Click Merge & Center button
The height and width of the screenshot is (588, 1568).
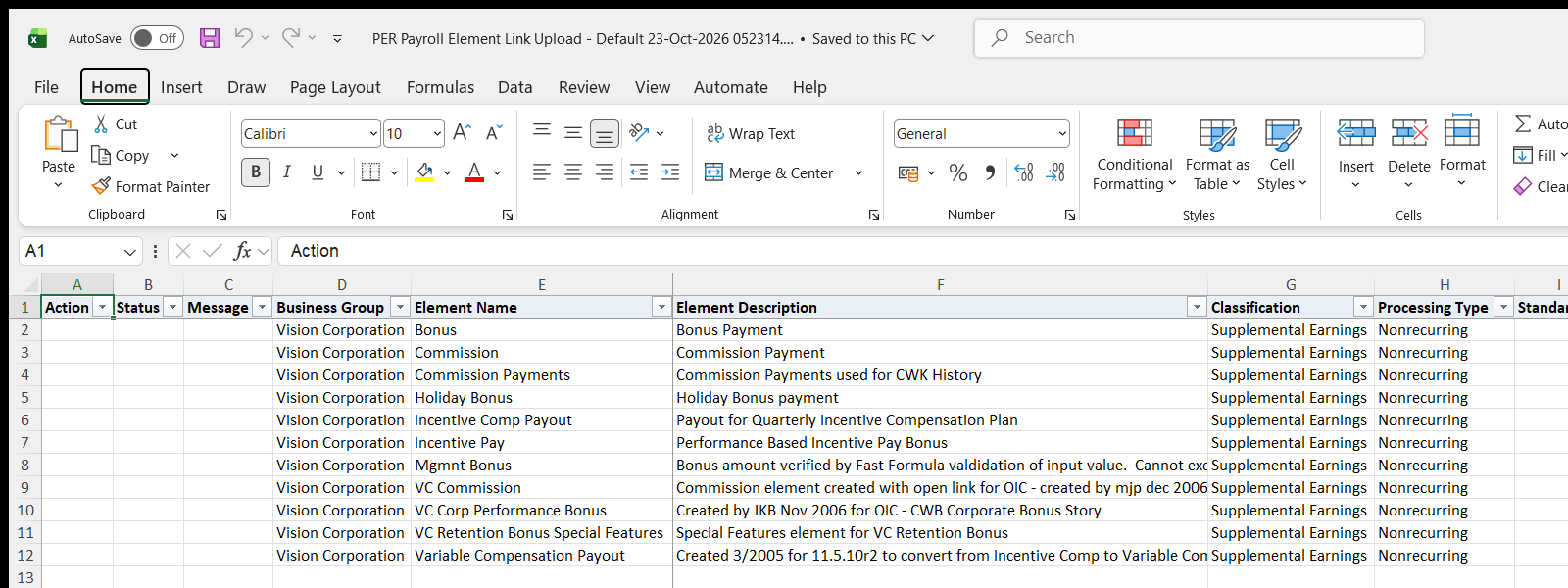pyautogui.click(x=769, y=172)
